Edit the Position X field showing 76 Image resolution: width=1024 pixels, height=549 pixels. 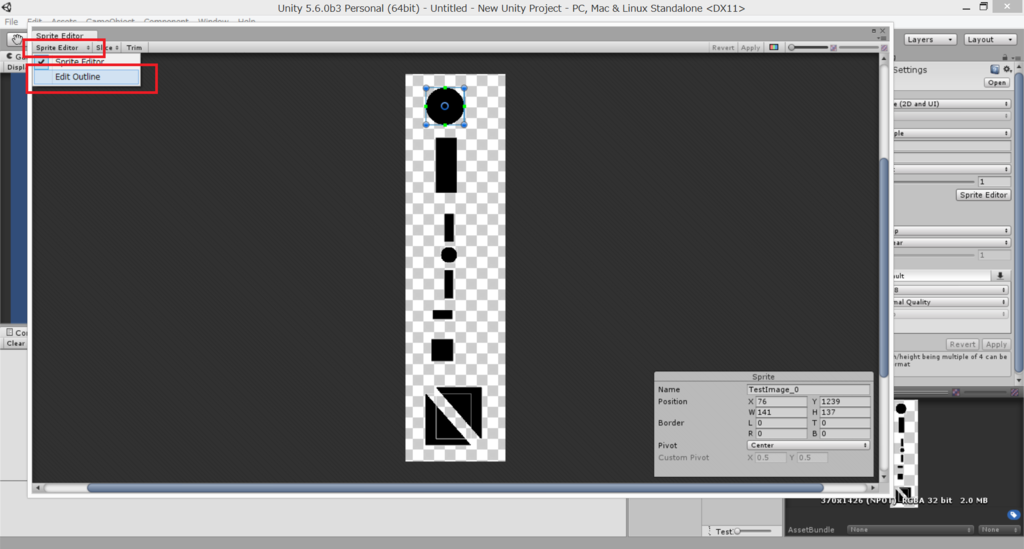[x=781, y=402]
